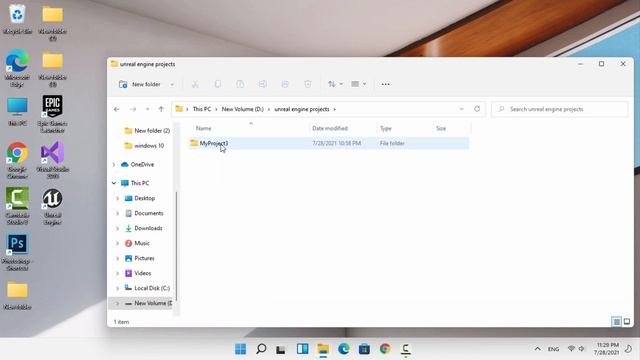Open Pictures in the navigation pane
This screenshot has height=360, width=640.
[x=140, y=258]
